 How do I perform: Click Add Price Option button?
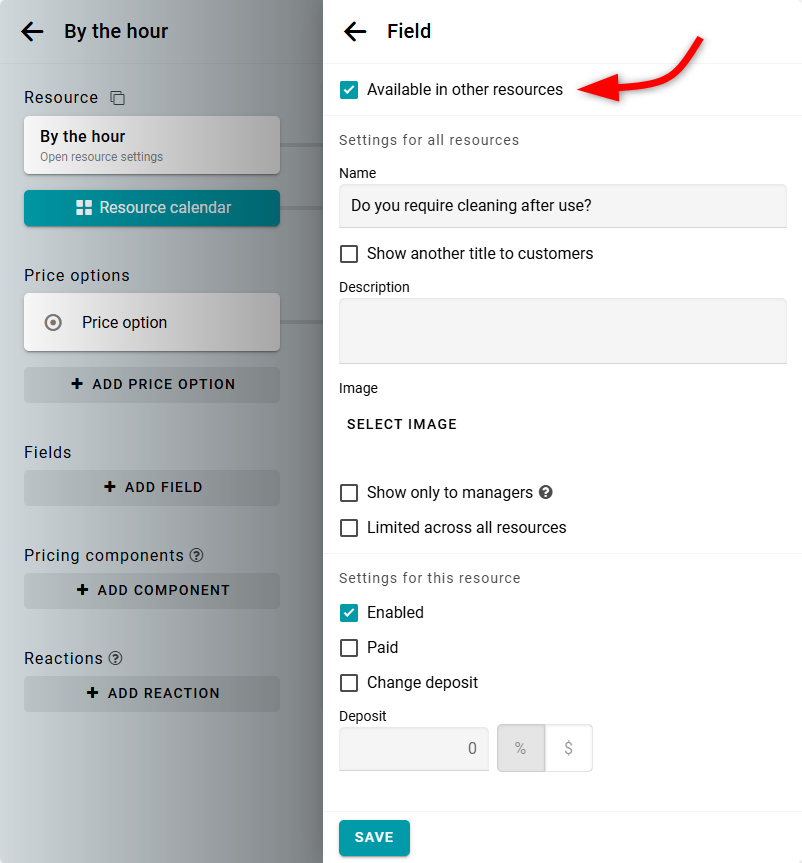(x=152, y=384)
